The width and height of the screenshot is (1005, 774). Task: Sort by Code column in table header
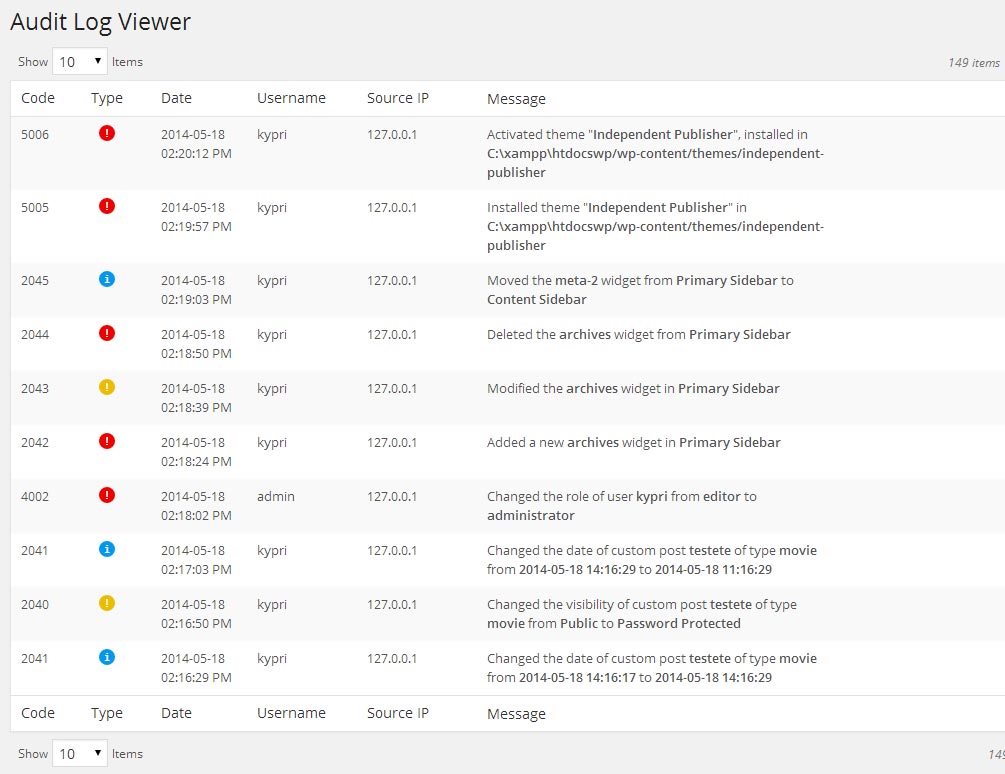point(38,98)
